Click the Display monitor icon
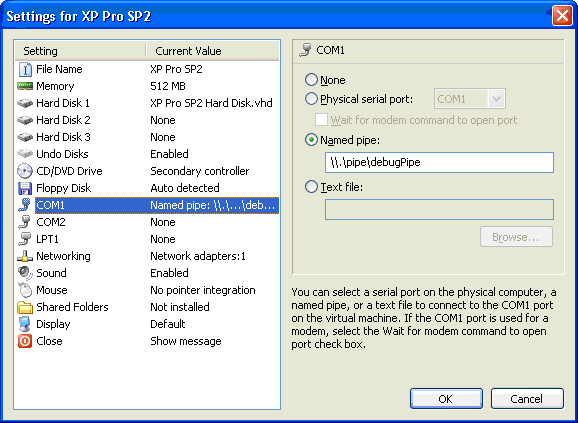The height and width of the screenshot is (423, 578). click(25, 324)
